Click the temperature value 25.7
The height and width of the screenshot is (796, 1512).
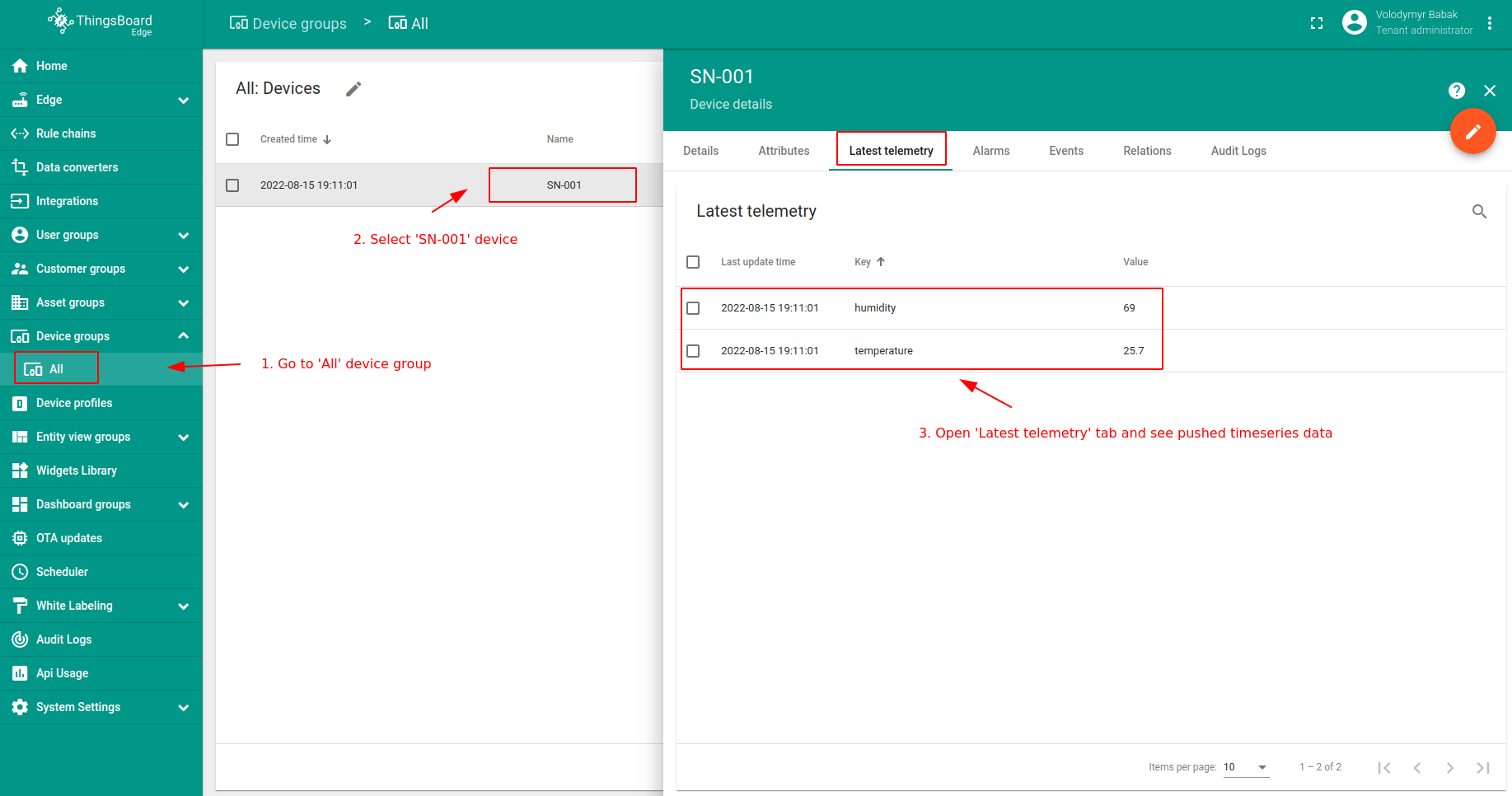coord(1134,351)
